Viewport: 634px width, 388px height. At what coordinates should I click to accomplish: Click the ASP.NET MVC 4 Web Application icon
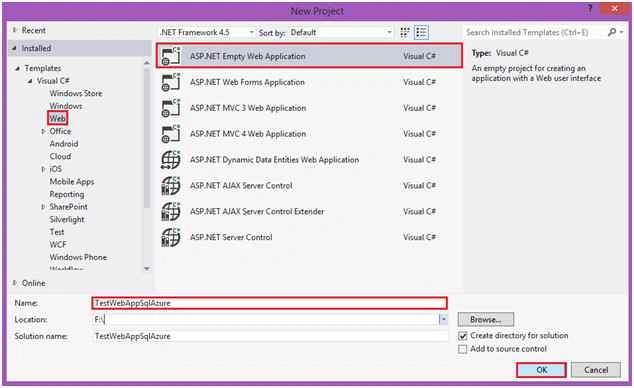tap(171, 134)
